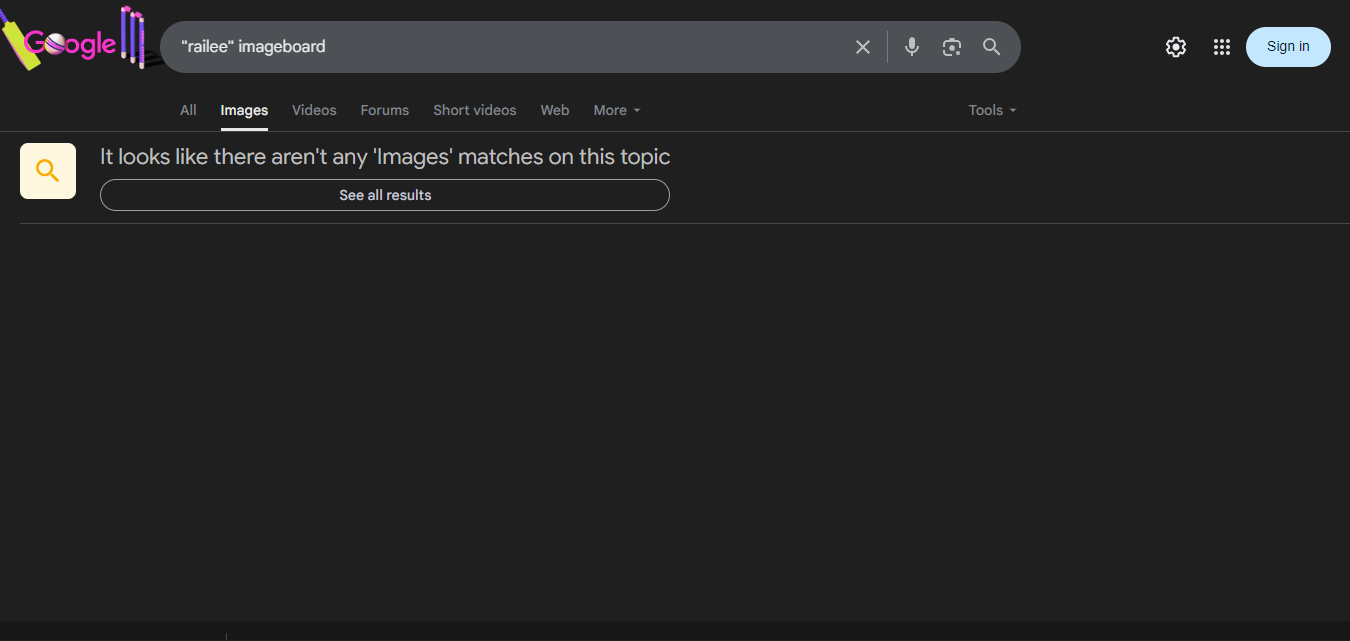The image size is (1350, 641).
Task: Click the no Images matches message
Action: click(385, 157)
